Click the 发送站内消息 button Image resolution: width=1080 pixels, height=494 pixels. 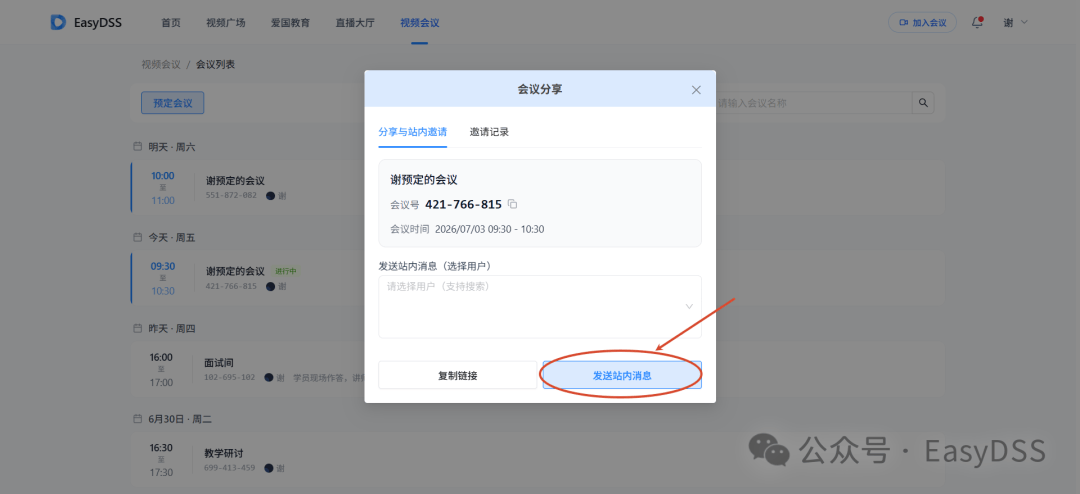(x=622, y=375)
